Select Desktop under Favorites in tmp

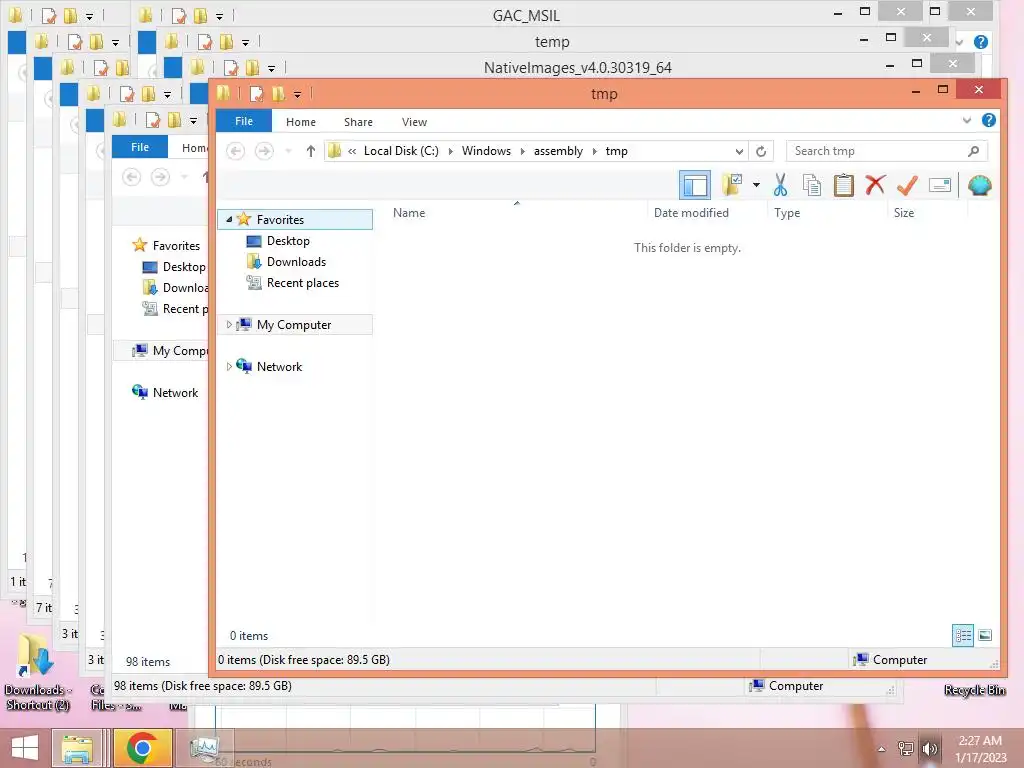pos(288,240)
